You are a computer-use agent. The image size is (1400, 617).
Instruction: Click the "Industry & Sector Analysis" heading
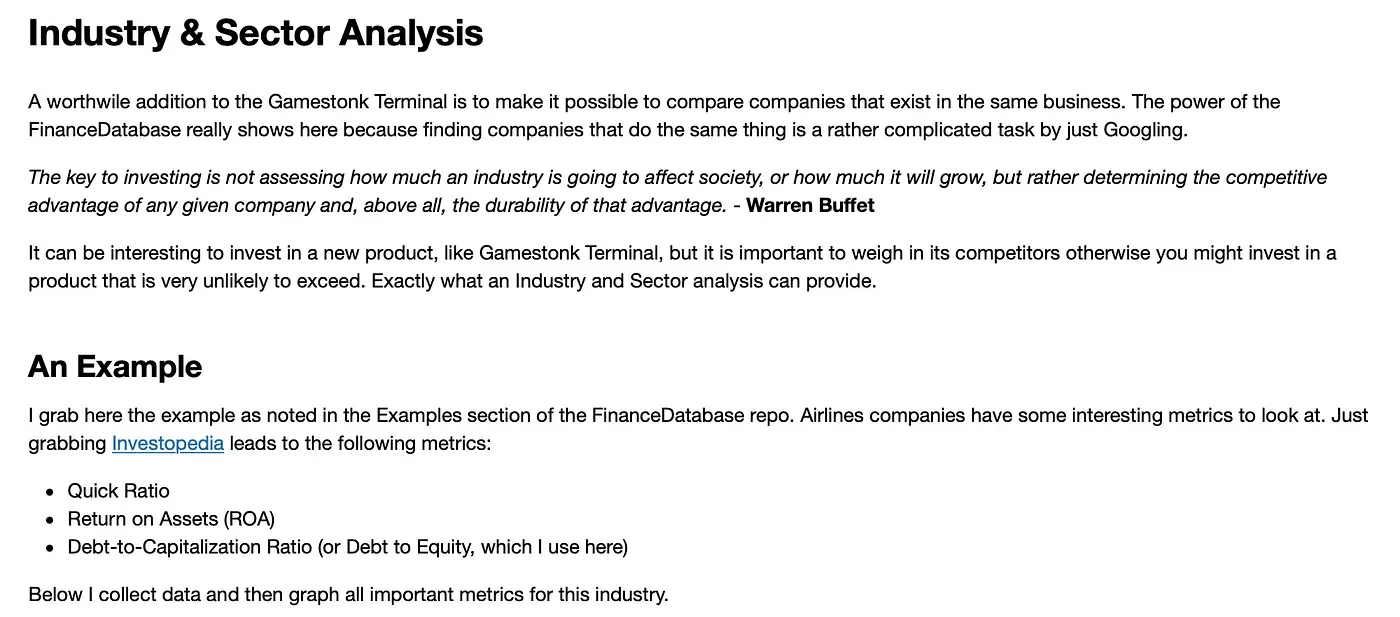pos(255,33)
